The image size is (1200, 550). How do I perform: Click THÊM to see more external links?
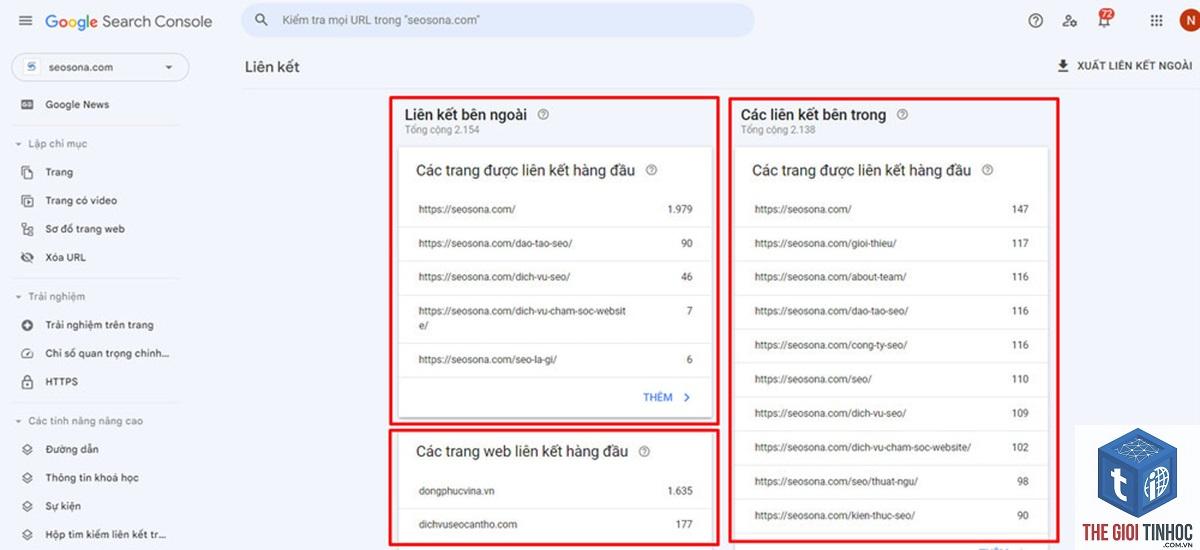667,398
